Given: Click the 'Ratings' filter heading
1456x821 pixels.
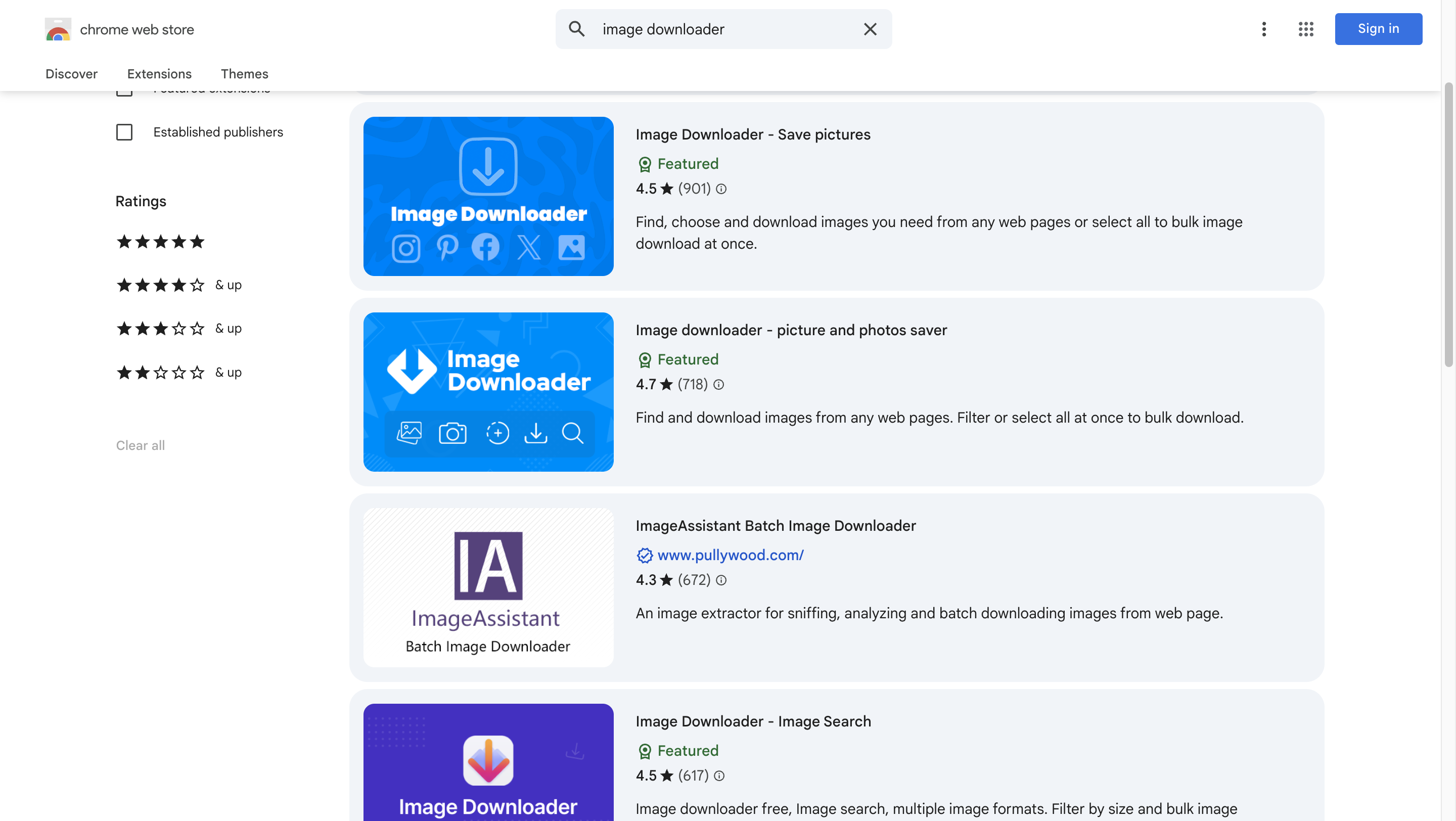Looking at the screenshot, I should tap(141, 202).
